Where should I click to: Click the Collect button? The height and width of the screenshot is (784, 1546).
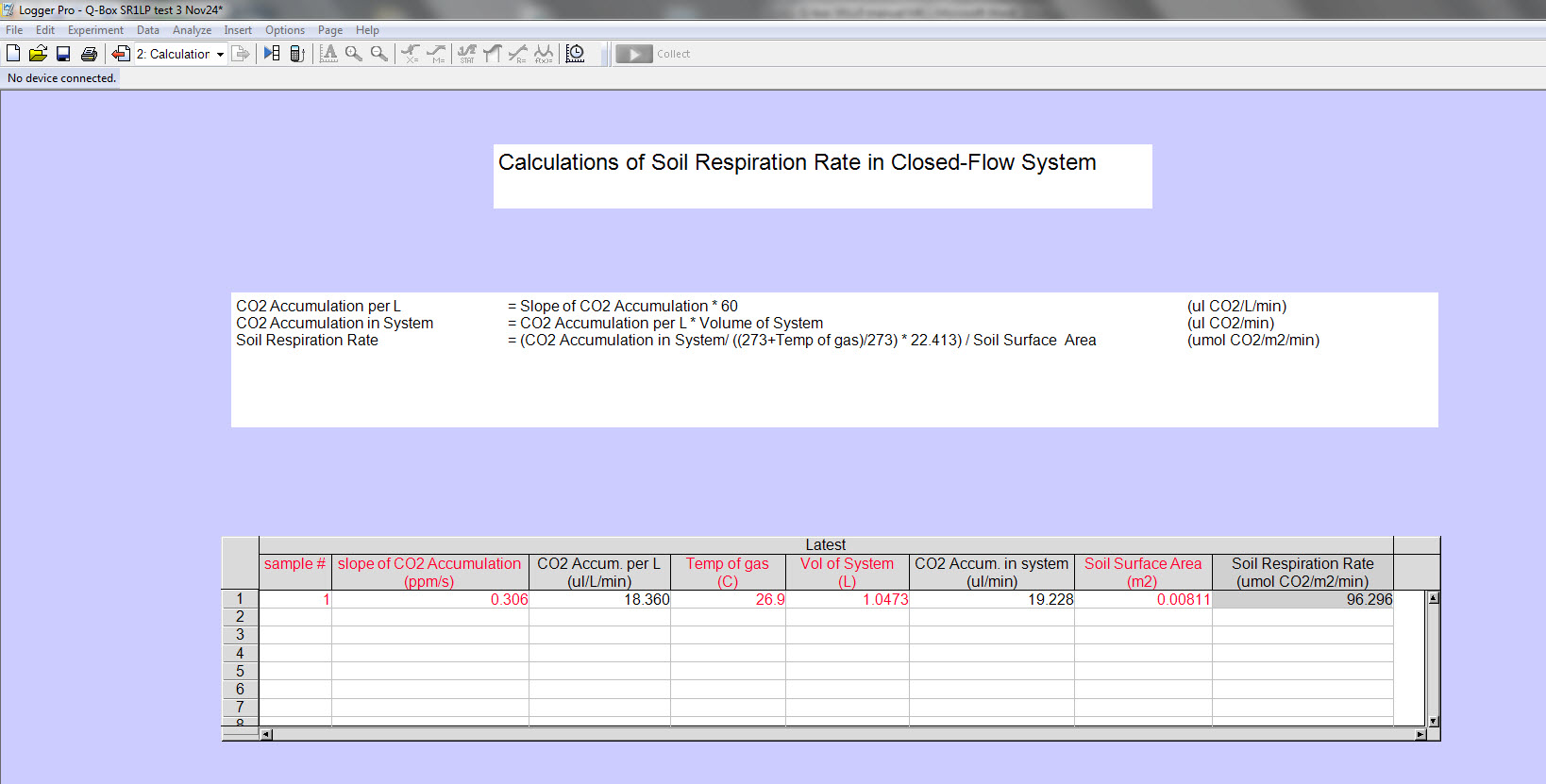tap(653, 54)
